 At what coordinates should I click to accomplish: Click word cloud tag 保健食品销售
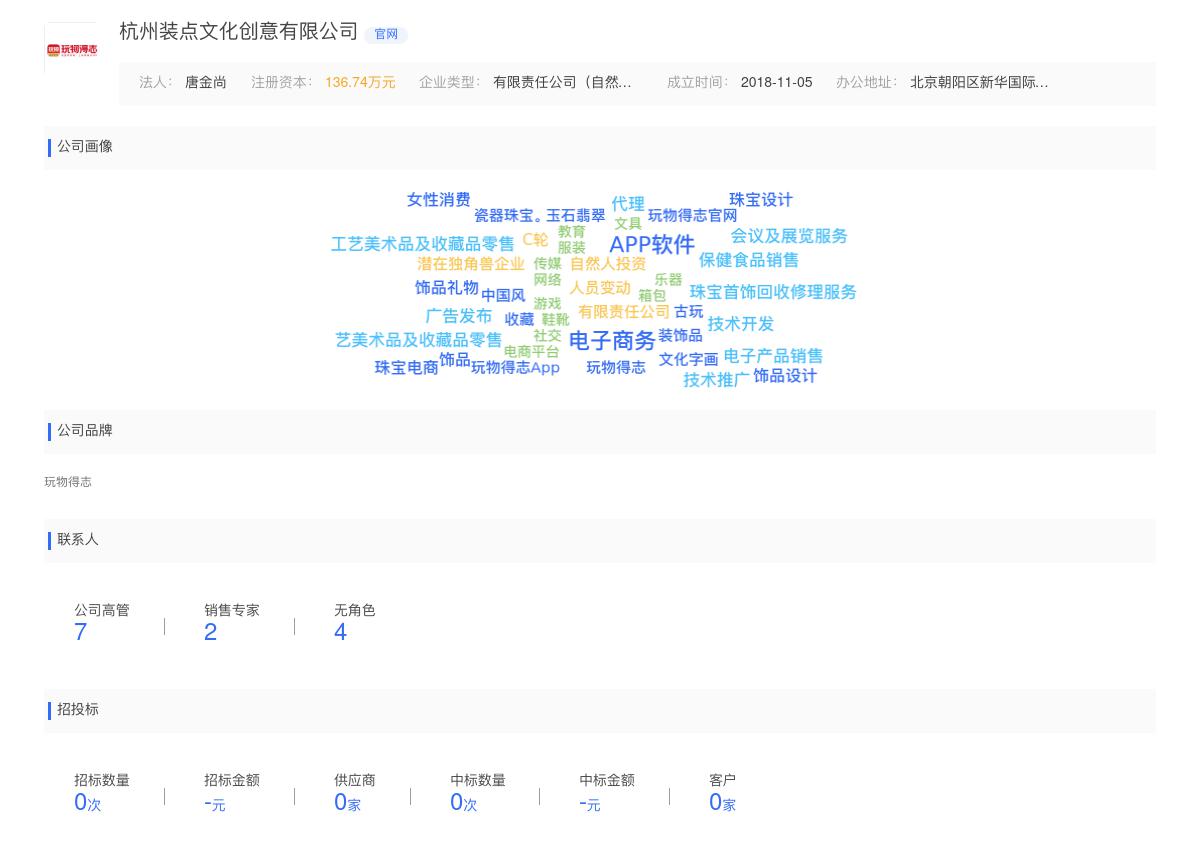click(x=749, y=260)
